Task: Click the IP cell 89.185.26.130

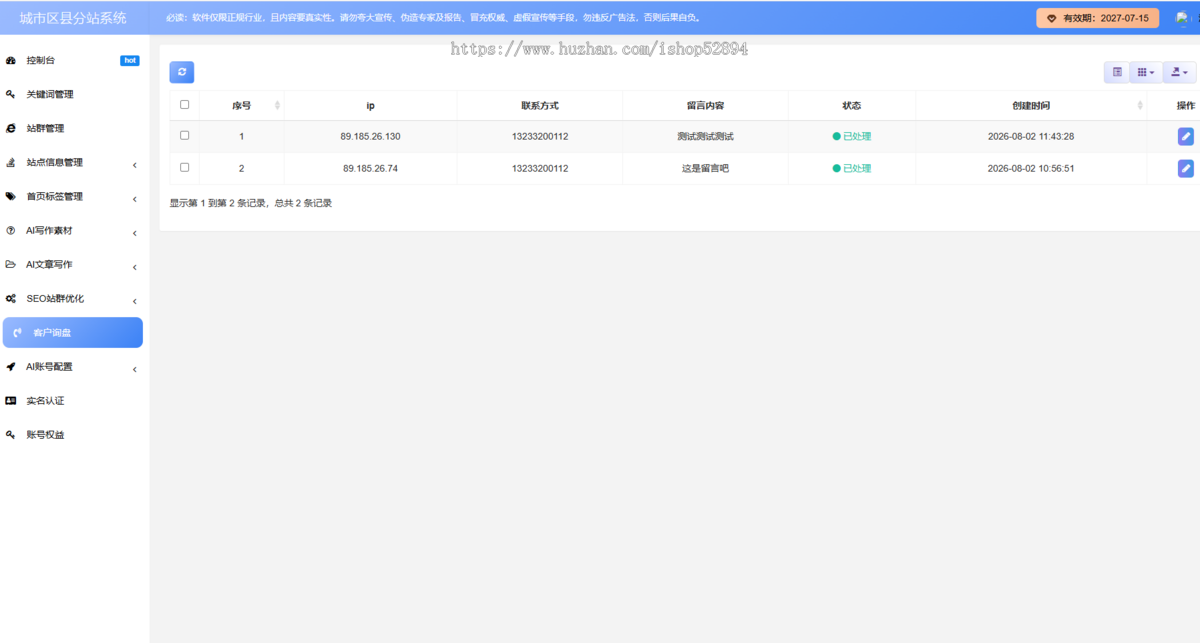Action: [370, 136]
